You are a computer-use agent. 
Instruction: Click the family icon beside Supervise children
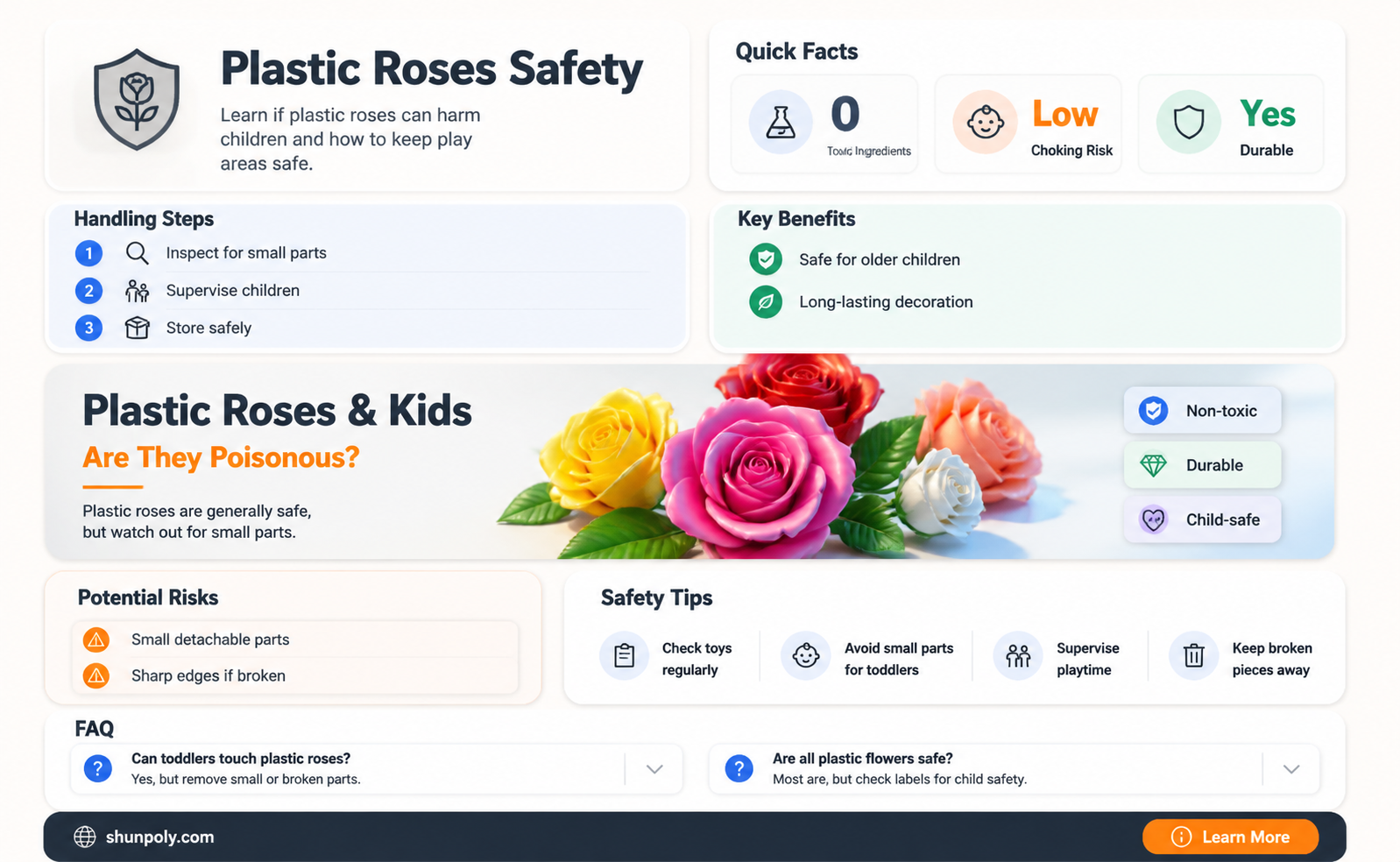coord(137,291)
